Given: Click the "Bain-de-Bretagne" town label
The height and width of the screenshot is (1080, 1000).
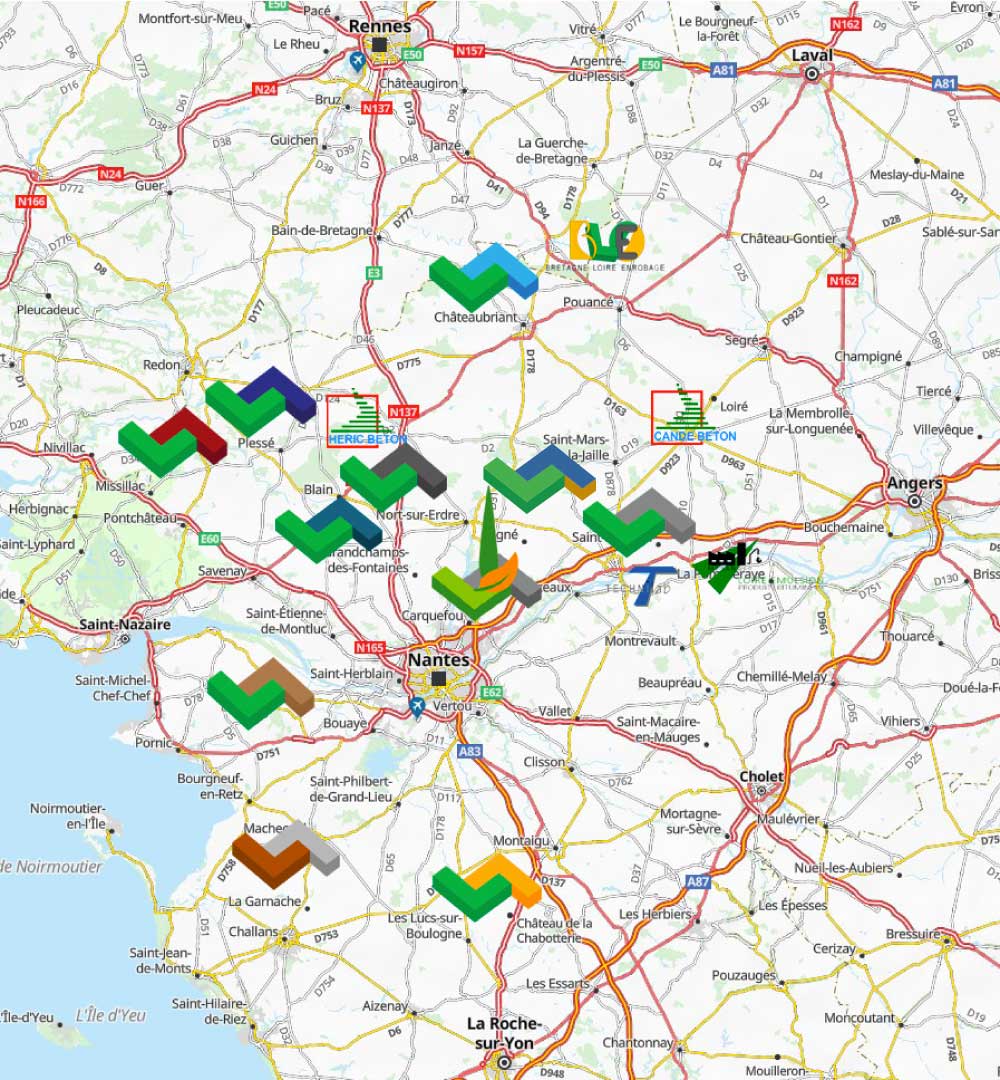Looking at the screenshot, I should tap(322, 230).
